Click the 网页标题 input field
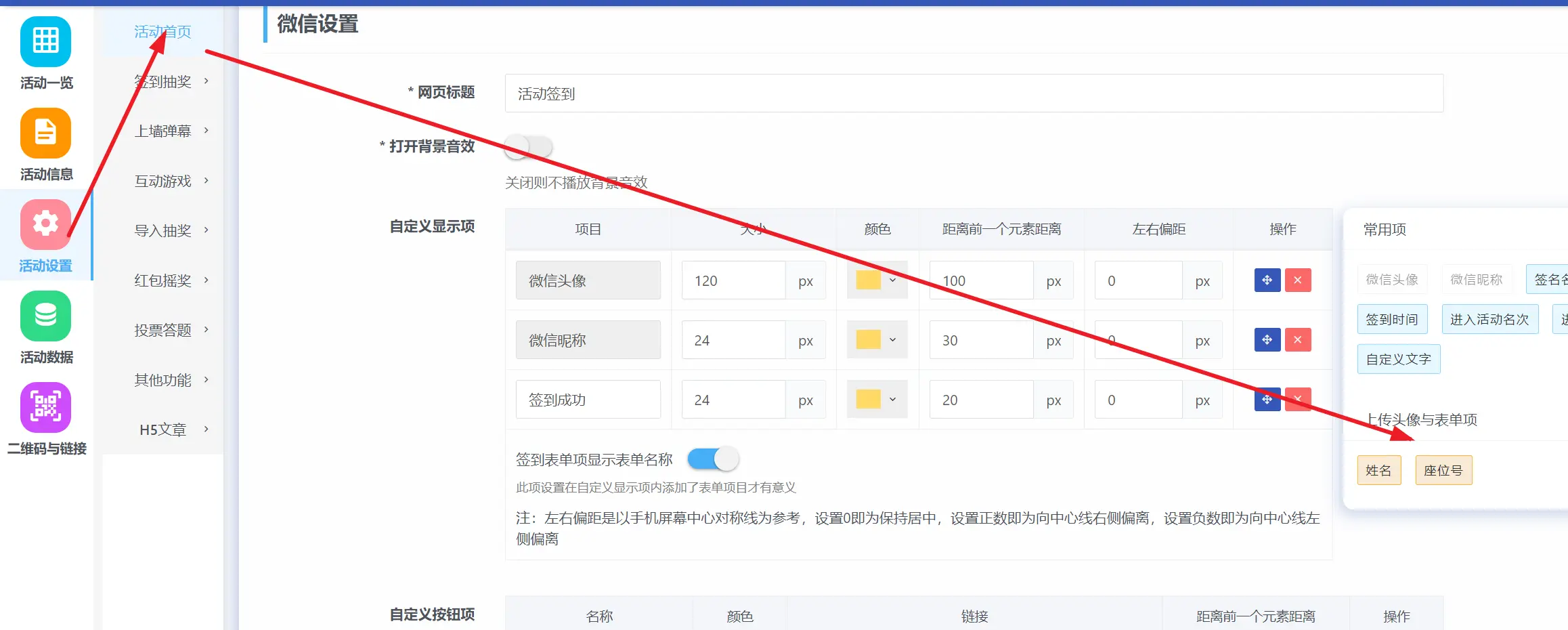This screenshot has width=1568, height=630. pyautogui.click(x=974, y=93)
